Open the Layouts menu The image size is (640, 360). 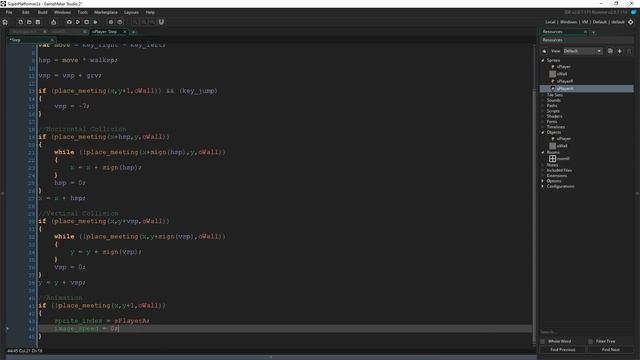pos(131,12)
